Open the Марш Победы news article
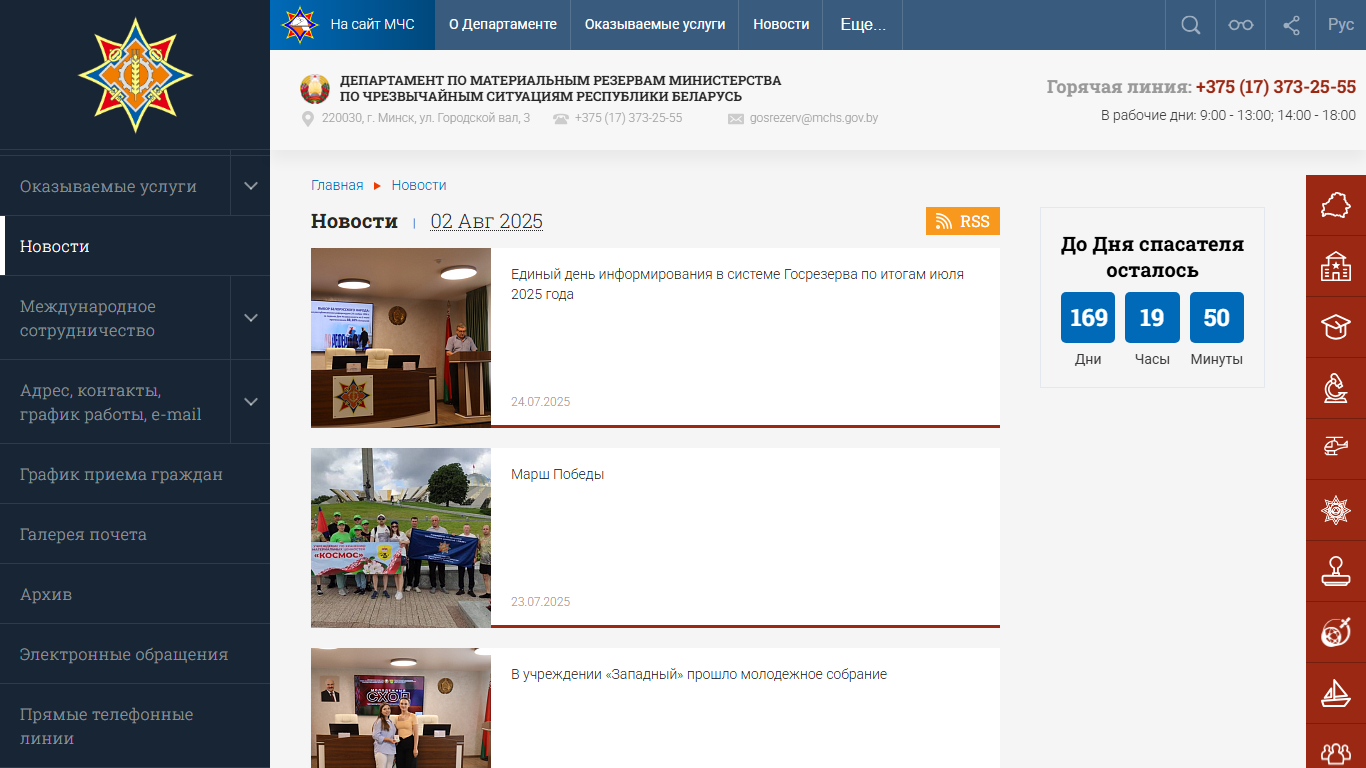The width and height of the screenshot is (1366, 768). tap(557, 474)
